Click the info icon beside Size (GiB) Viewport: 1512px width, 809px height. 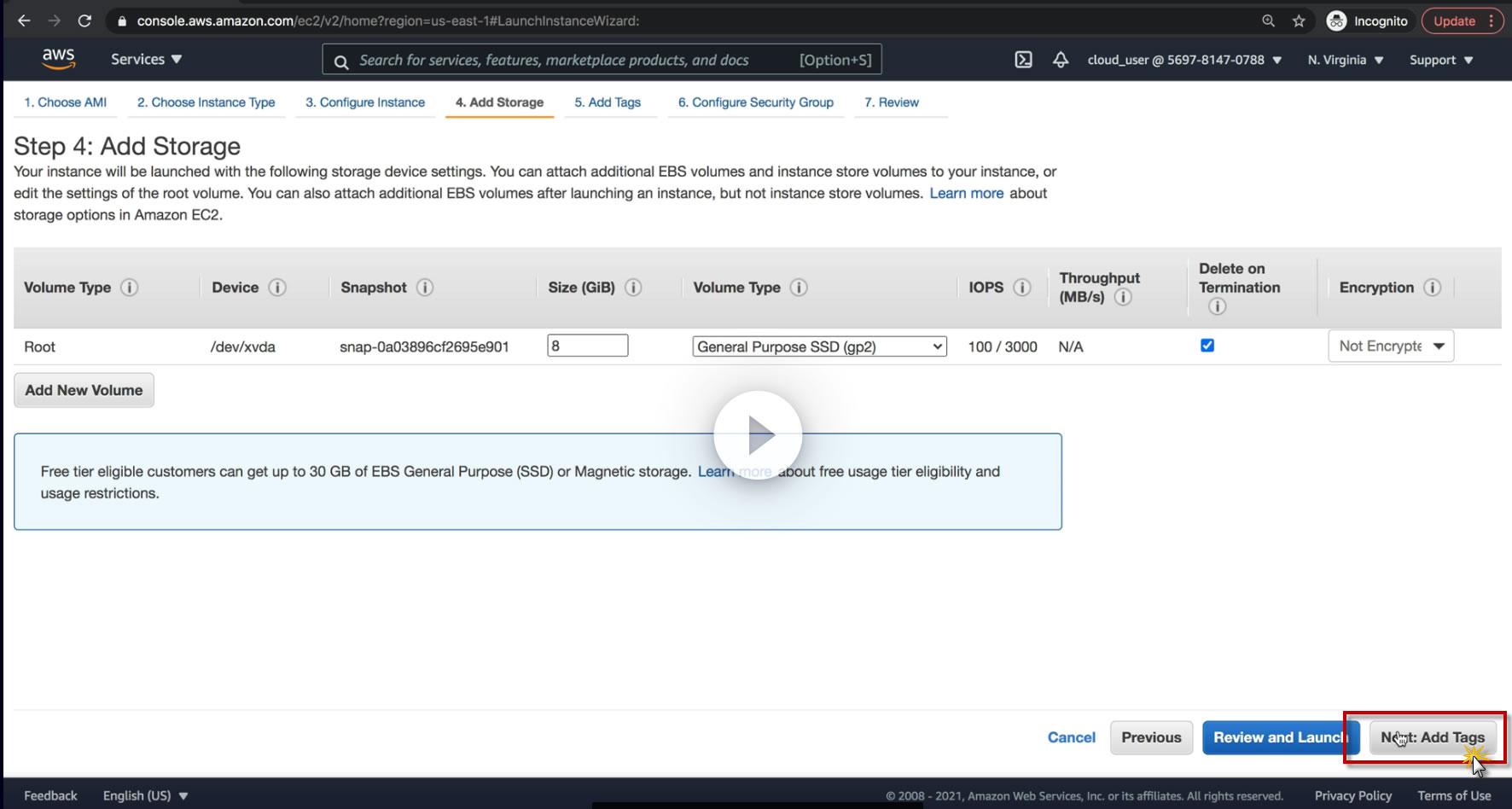click(633, 288)
